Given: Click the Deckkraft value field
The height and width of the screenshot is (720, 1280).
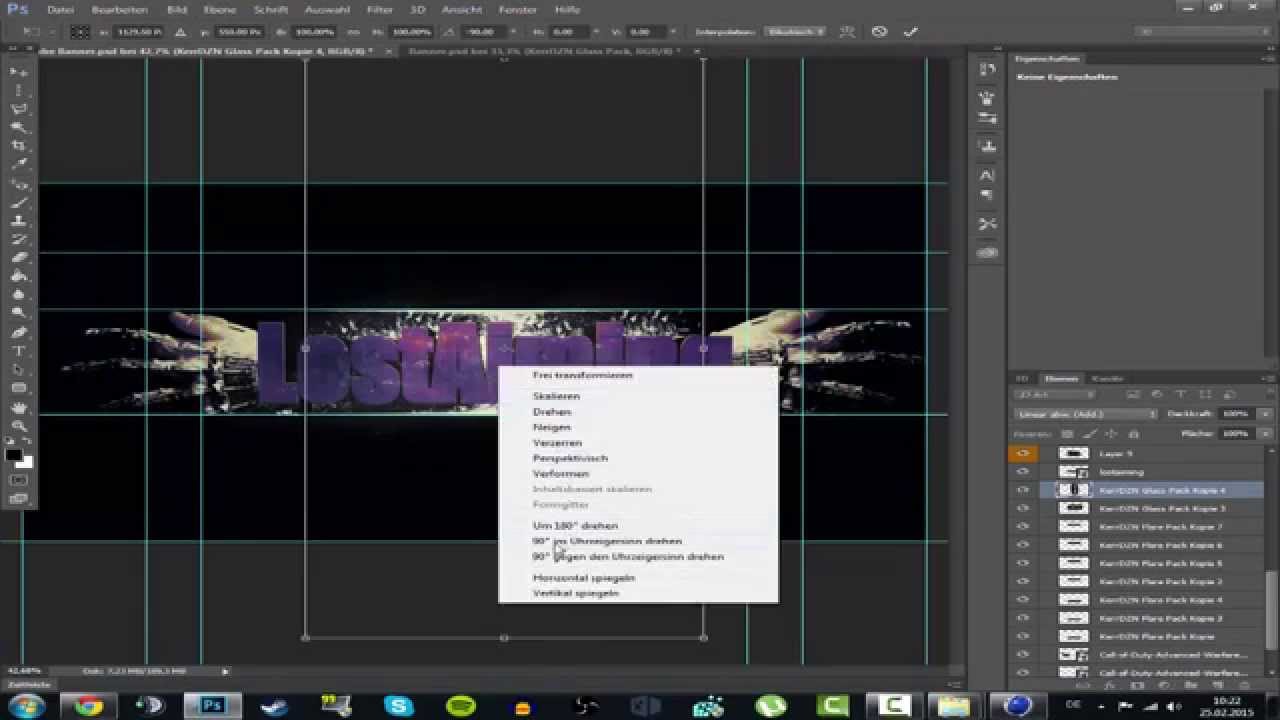Looking at the screenshot, I should (1237, 414).
